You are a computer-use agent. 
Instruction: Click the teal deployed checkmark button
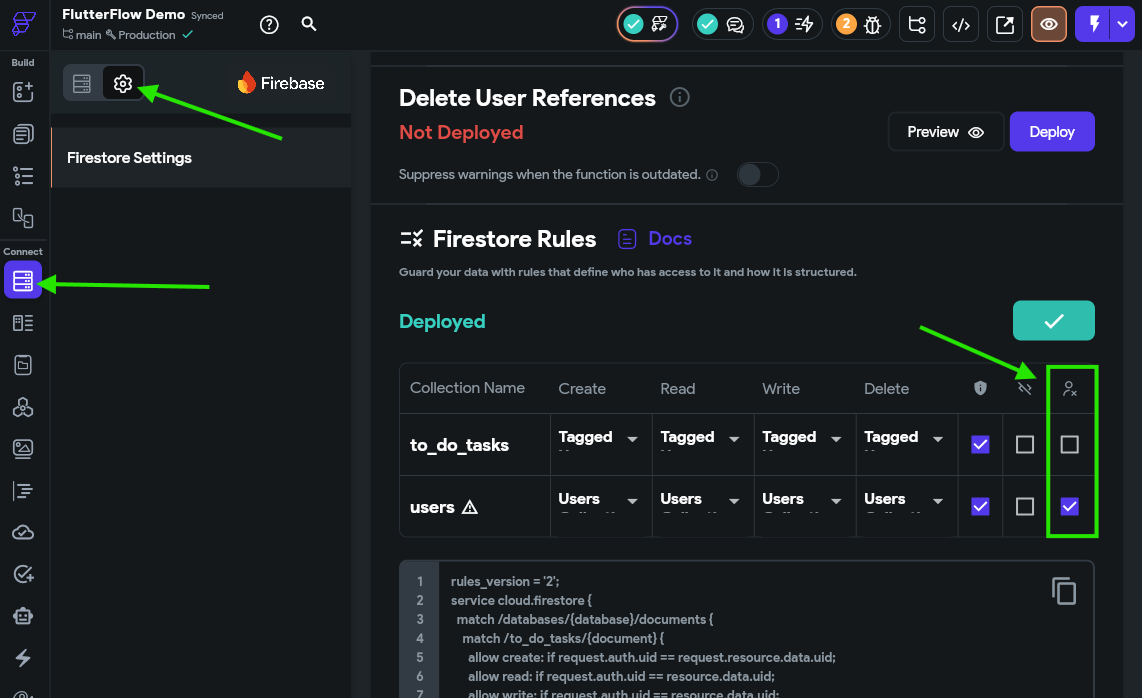(x=1053, y=321)
